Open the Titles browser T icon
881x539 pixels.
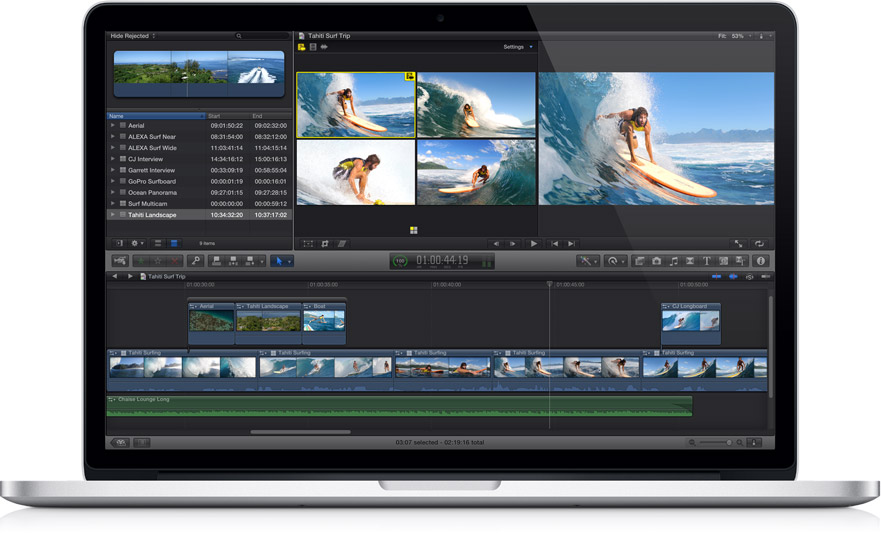click(x=707, y=261)
